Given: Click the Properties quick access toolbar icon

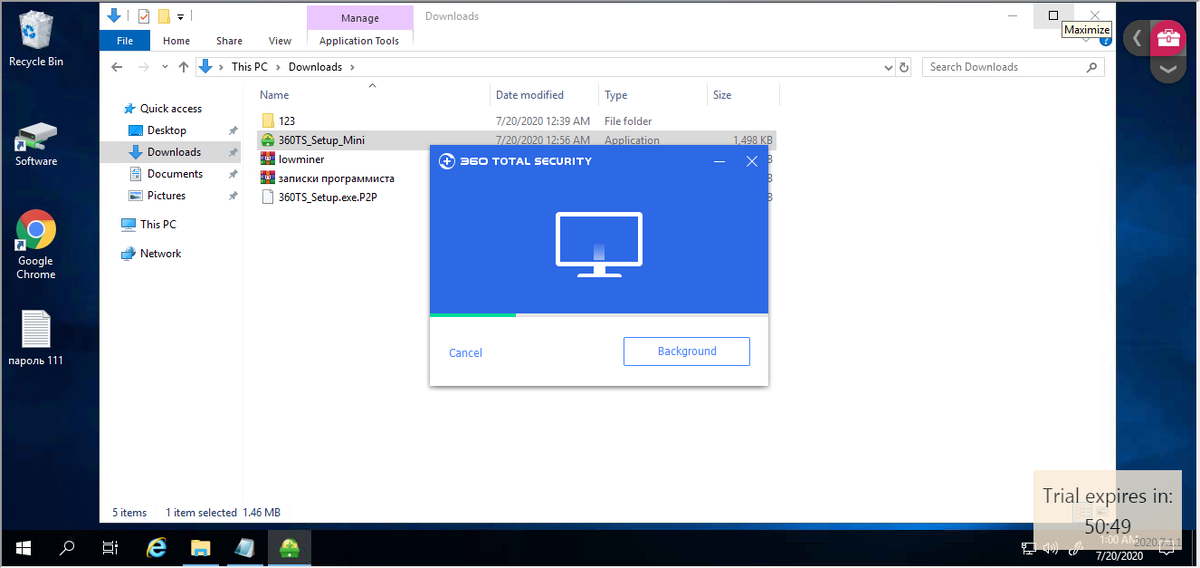Looking at the screenshot, I should (143, 16).
